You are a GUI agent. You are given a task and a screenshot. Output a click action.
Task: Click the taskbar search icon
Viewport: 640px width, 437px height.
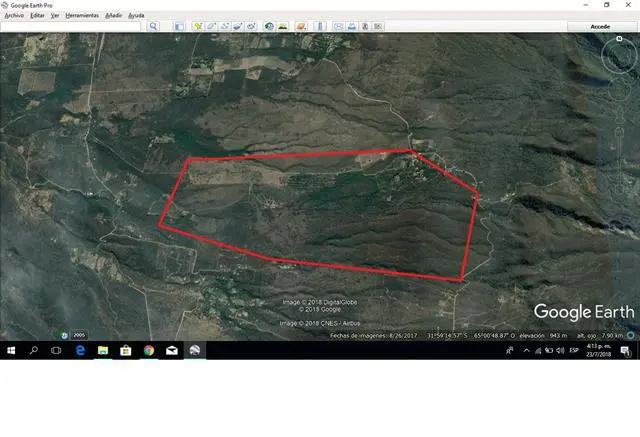pyautogui.click(x=34, y=350)
